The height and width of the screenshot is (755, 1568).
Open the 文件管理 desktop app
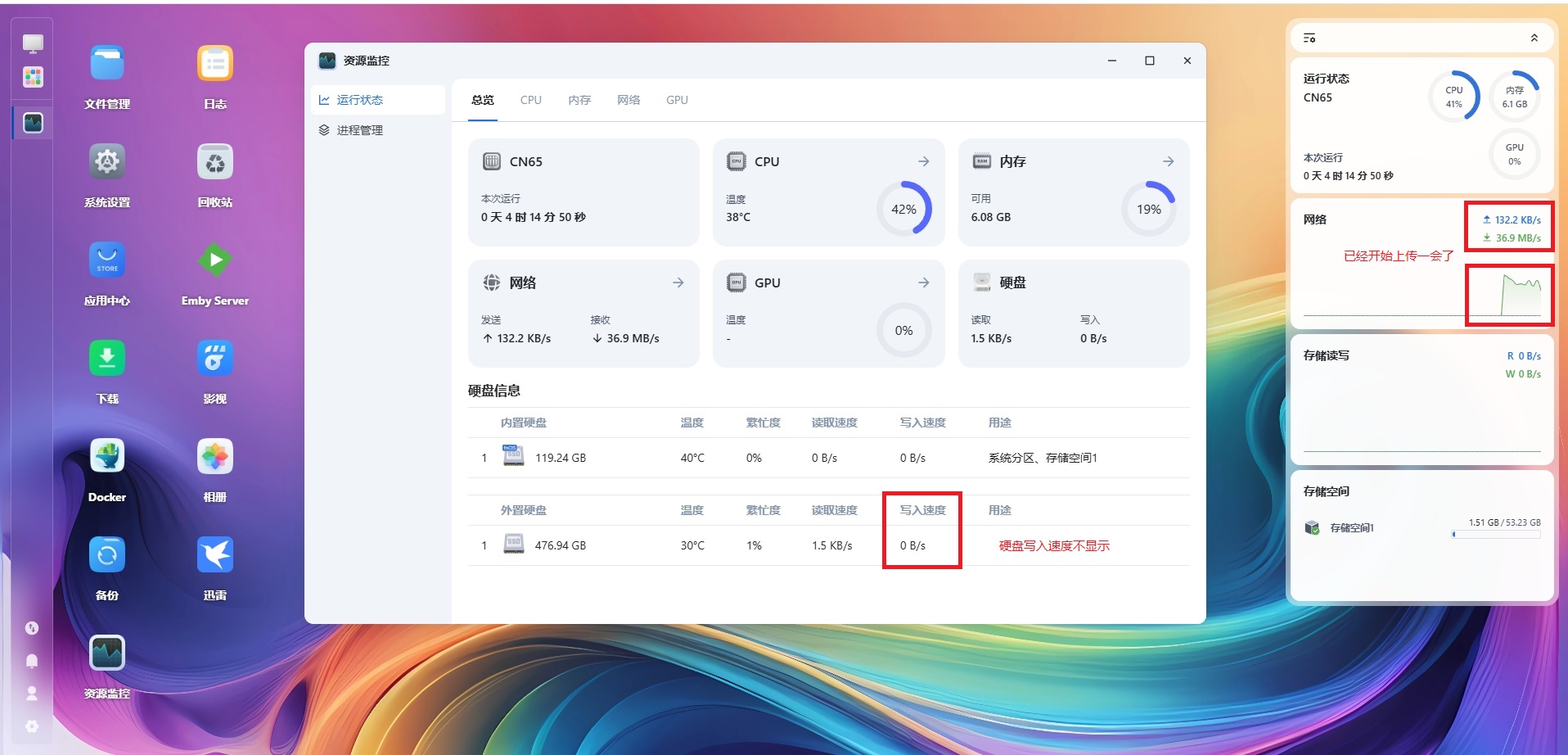pos(107,64)
